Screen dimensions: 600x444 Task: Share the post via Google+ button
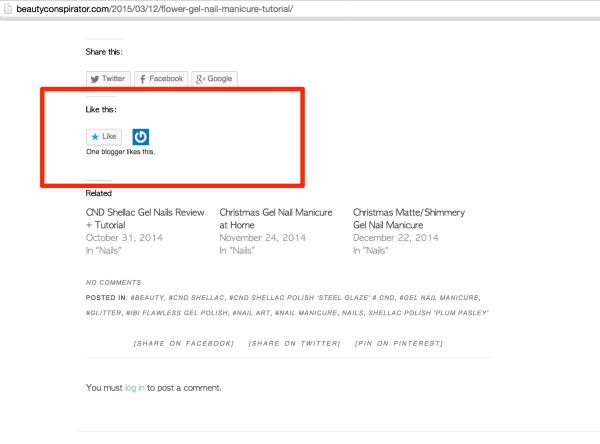(214, 78)
